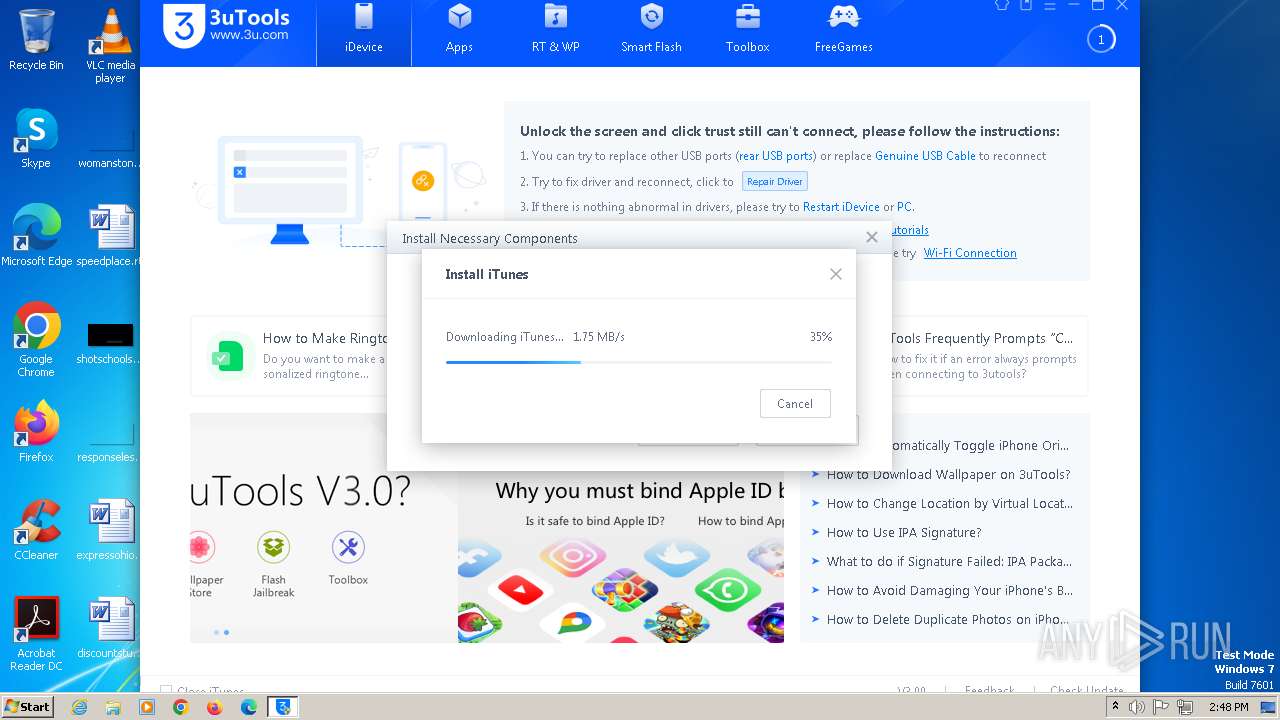The height and width of the screenshot is (720, 1280).
Task: Click the Restart iDevice link
Action: pyautogui.click(x=841, y=207)
